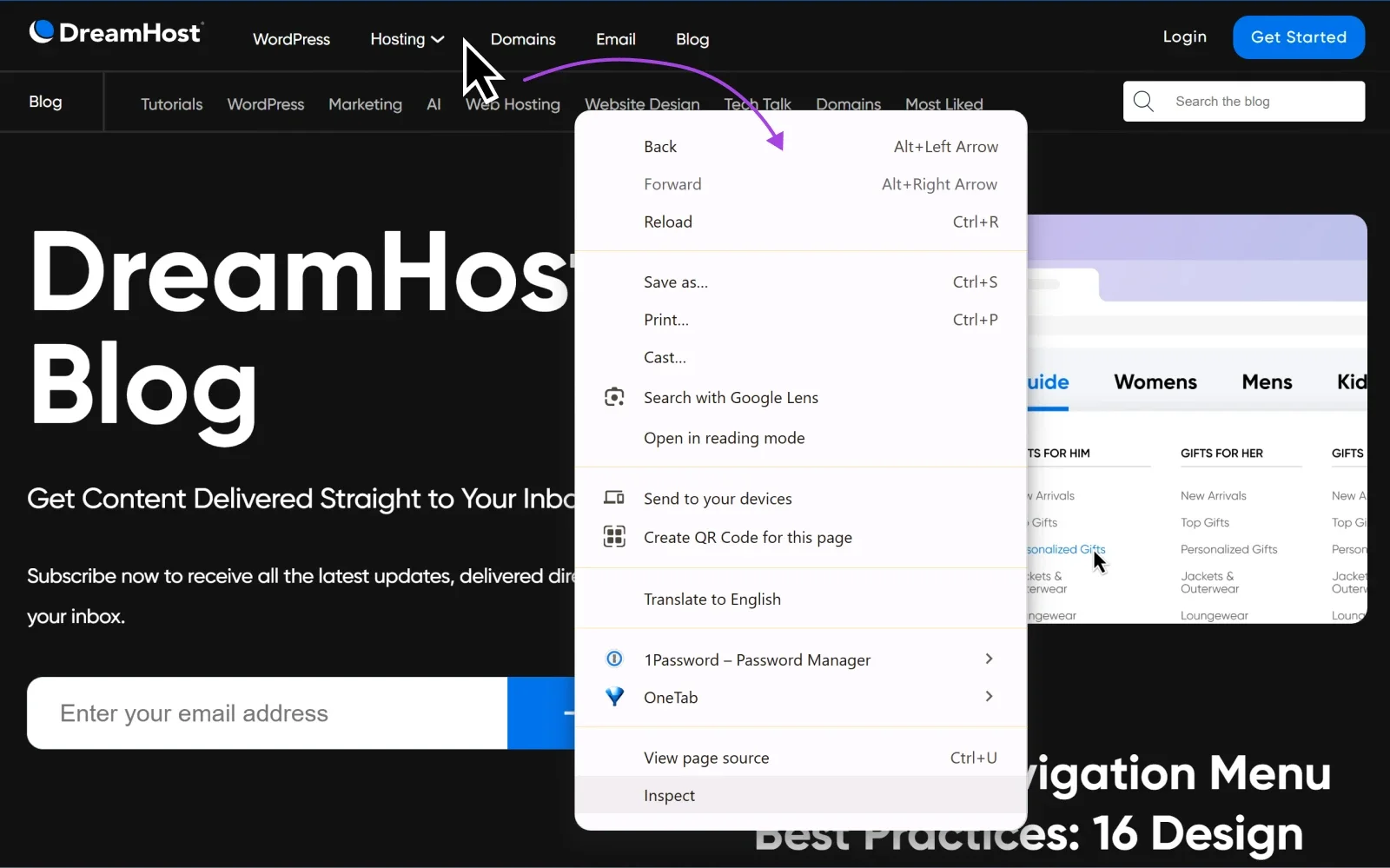
Task: Click the Send to your devices icon
Action: (x=614, y=498)
